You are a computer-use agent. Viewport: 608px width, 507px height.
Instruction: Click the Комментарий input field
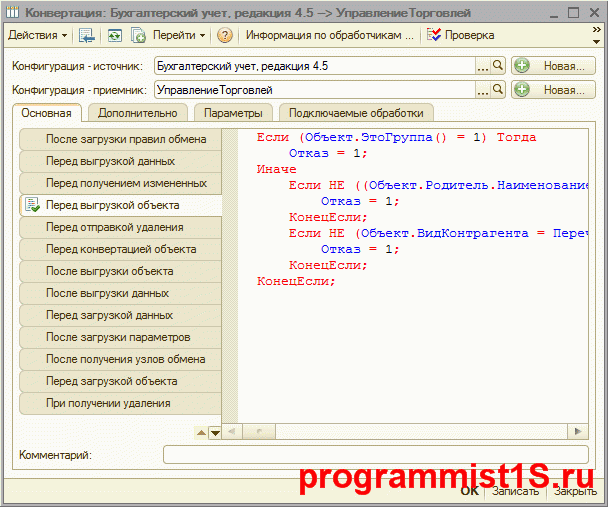click(x=376, y=455)
